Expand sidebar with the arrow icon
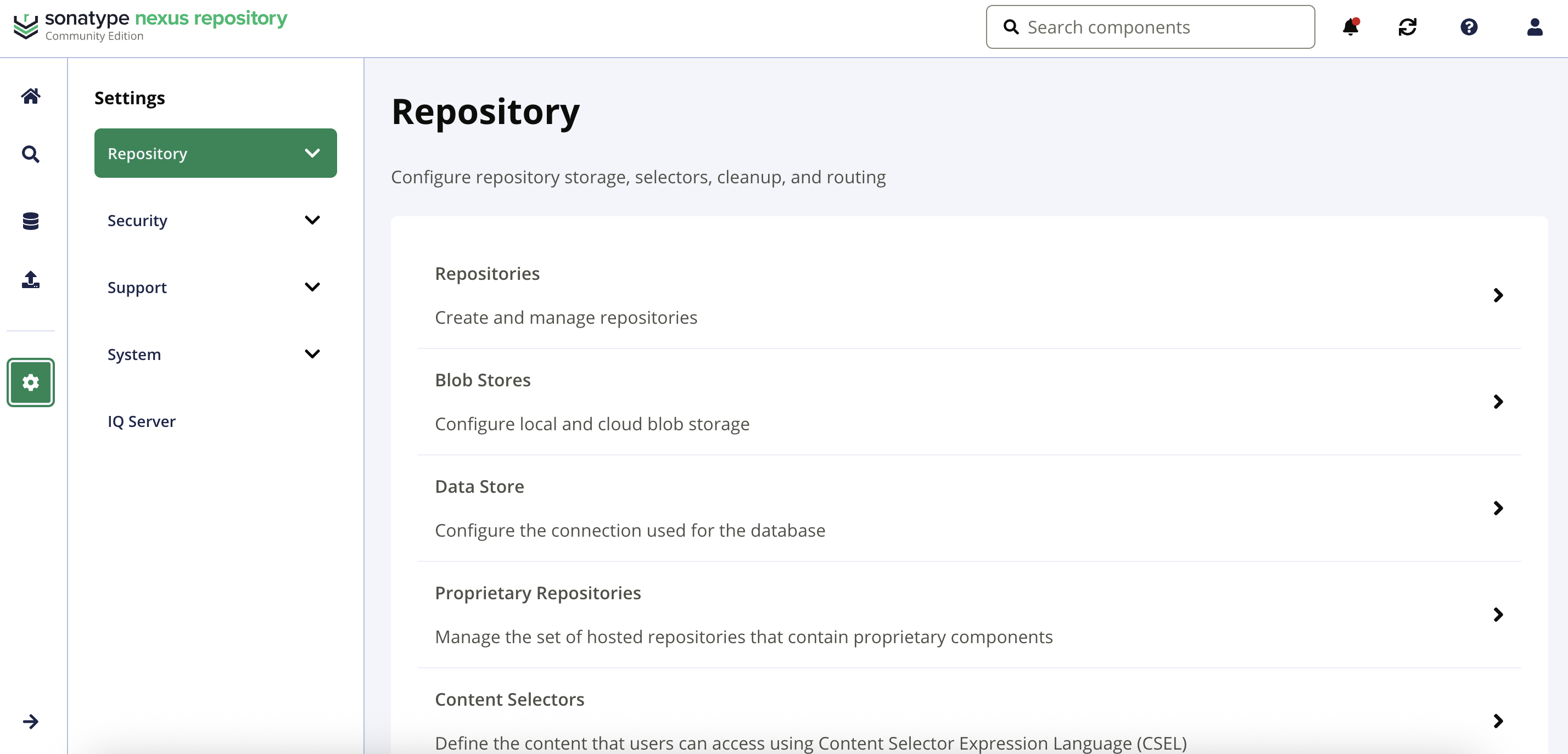 (x=30, y=722)
